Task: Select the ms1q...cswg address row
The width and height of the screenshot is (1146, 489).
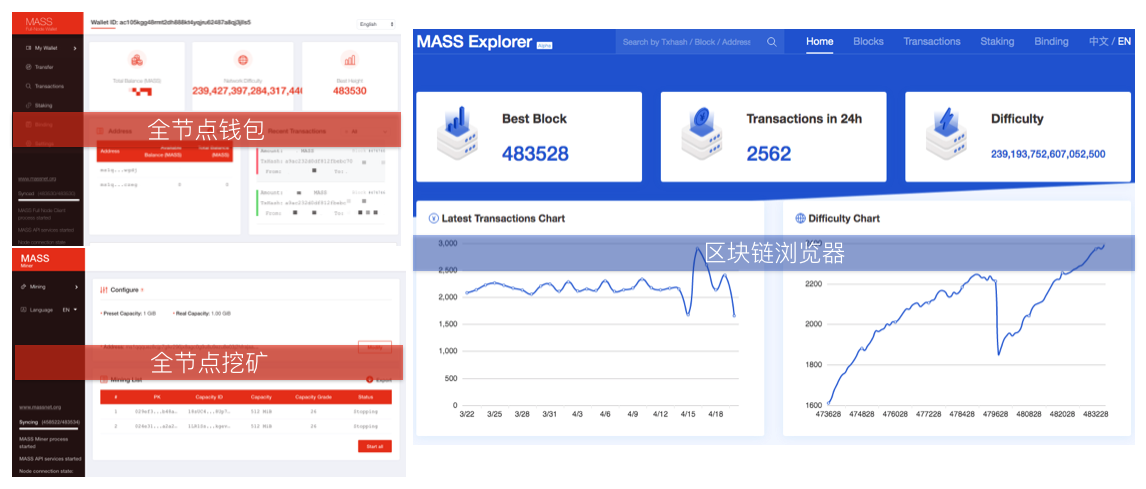Action: pos(165,185)
